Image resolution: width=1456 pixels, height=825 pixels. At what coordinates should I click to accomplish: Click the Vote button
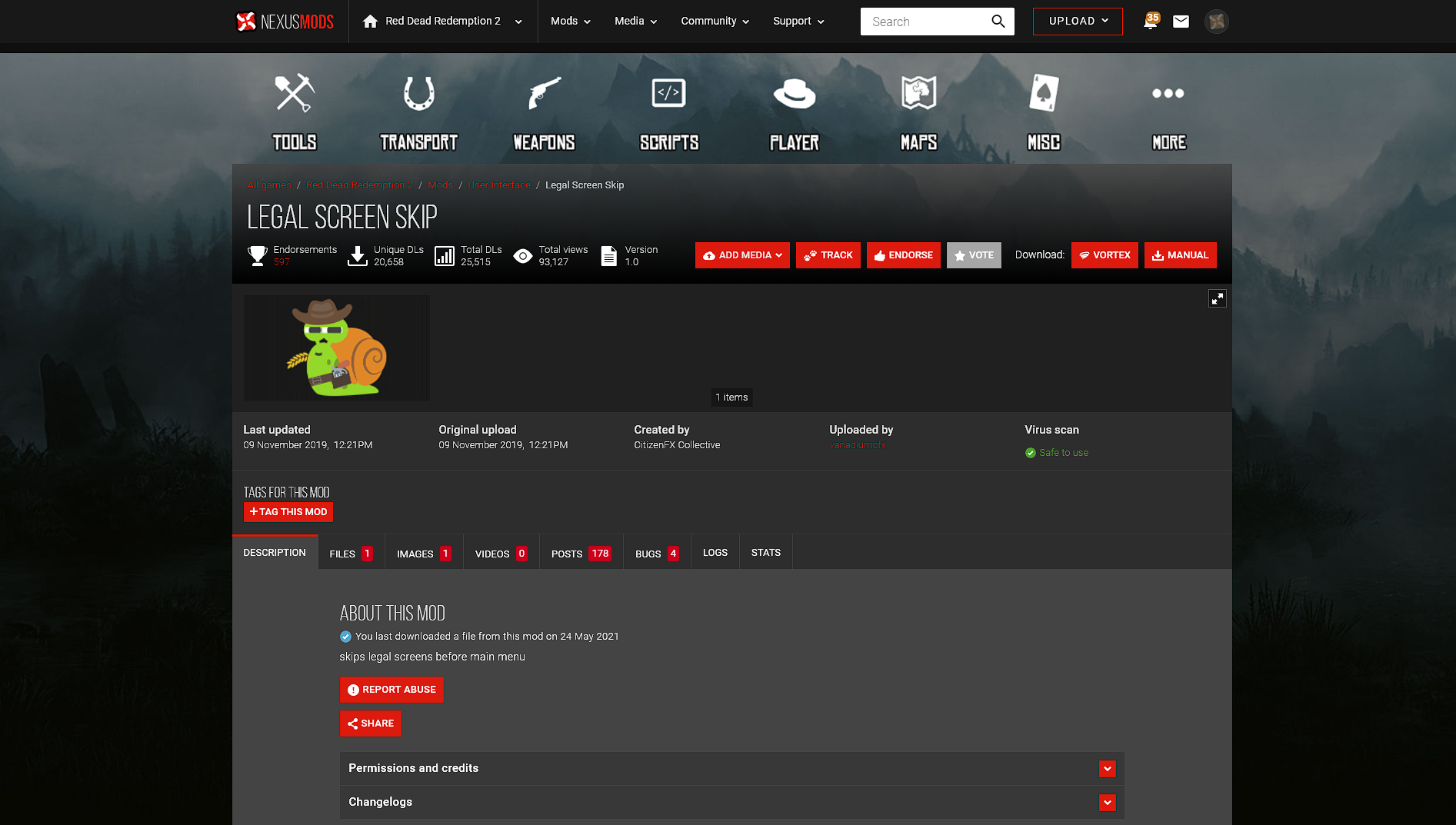click(974, 255)
